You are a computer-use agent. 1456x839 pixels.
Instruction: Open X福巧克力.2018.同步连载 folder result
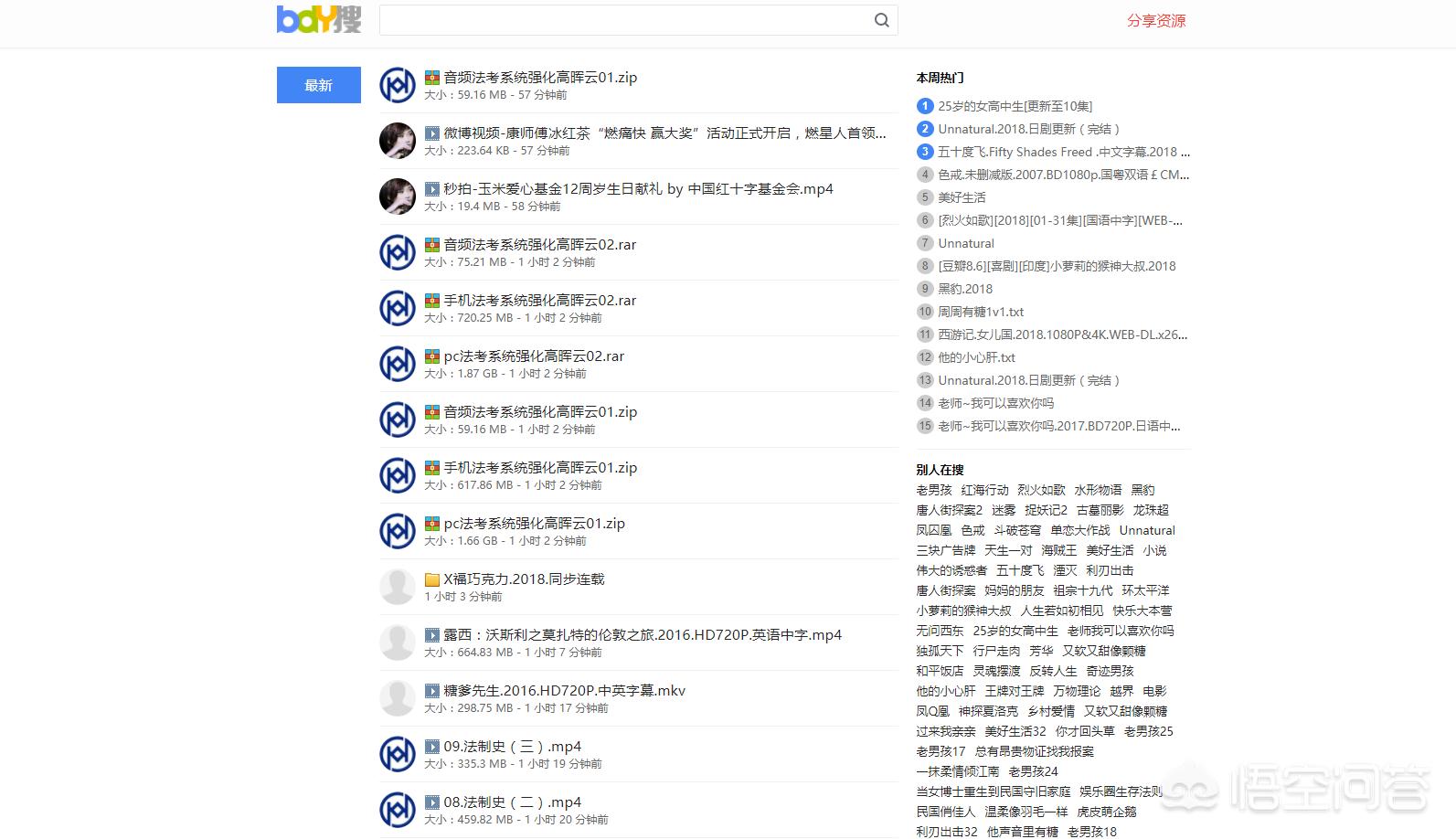pyautogui.click(x=525, y=579)
